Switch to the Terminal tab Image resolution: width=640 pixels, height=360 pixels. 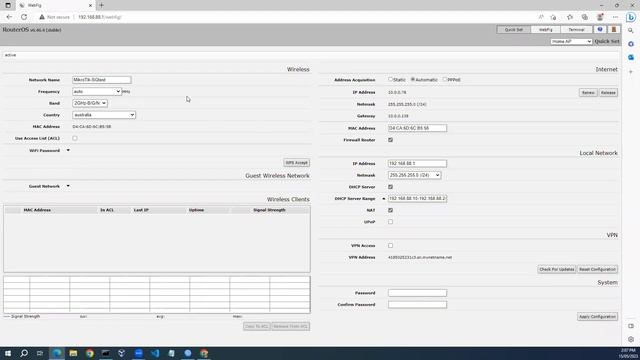tap(576, 29)
